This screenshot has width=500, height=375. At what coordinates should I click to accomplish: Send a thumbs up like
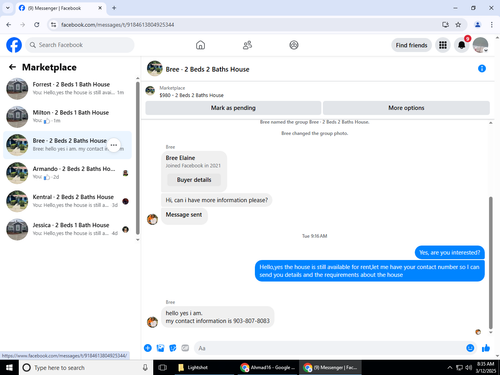pyautogui.click(x=486, y=348)
